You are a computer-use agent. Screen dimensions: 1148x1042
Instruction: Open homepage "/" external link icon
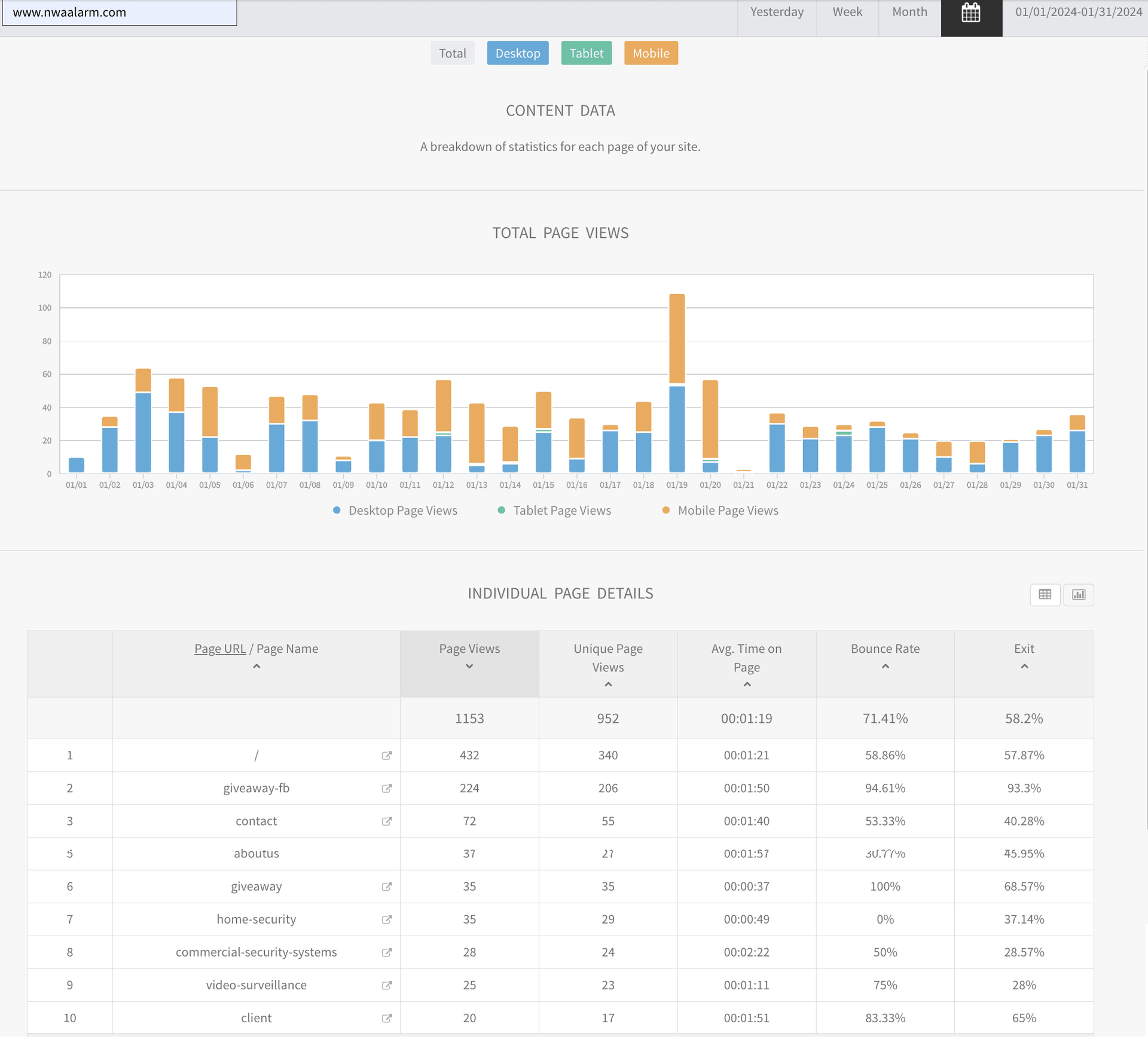point(387,756)
